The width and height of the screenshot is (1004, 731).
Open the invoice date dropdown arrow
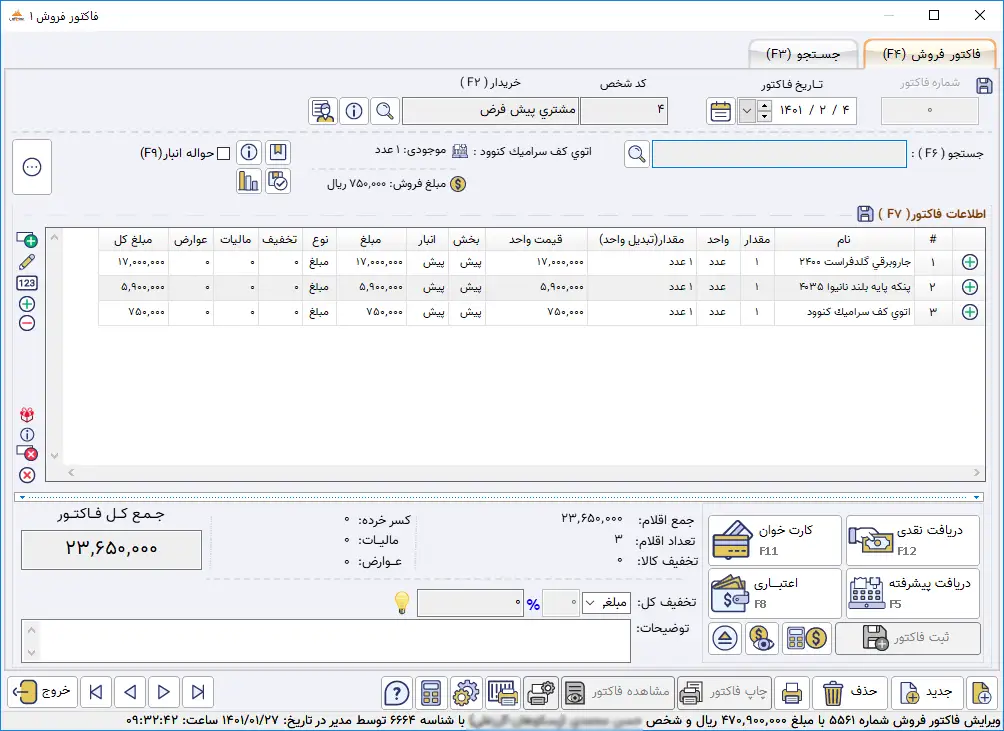coord(746,111)
